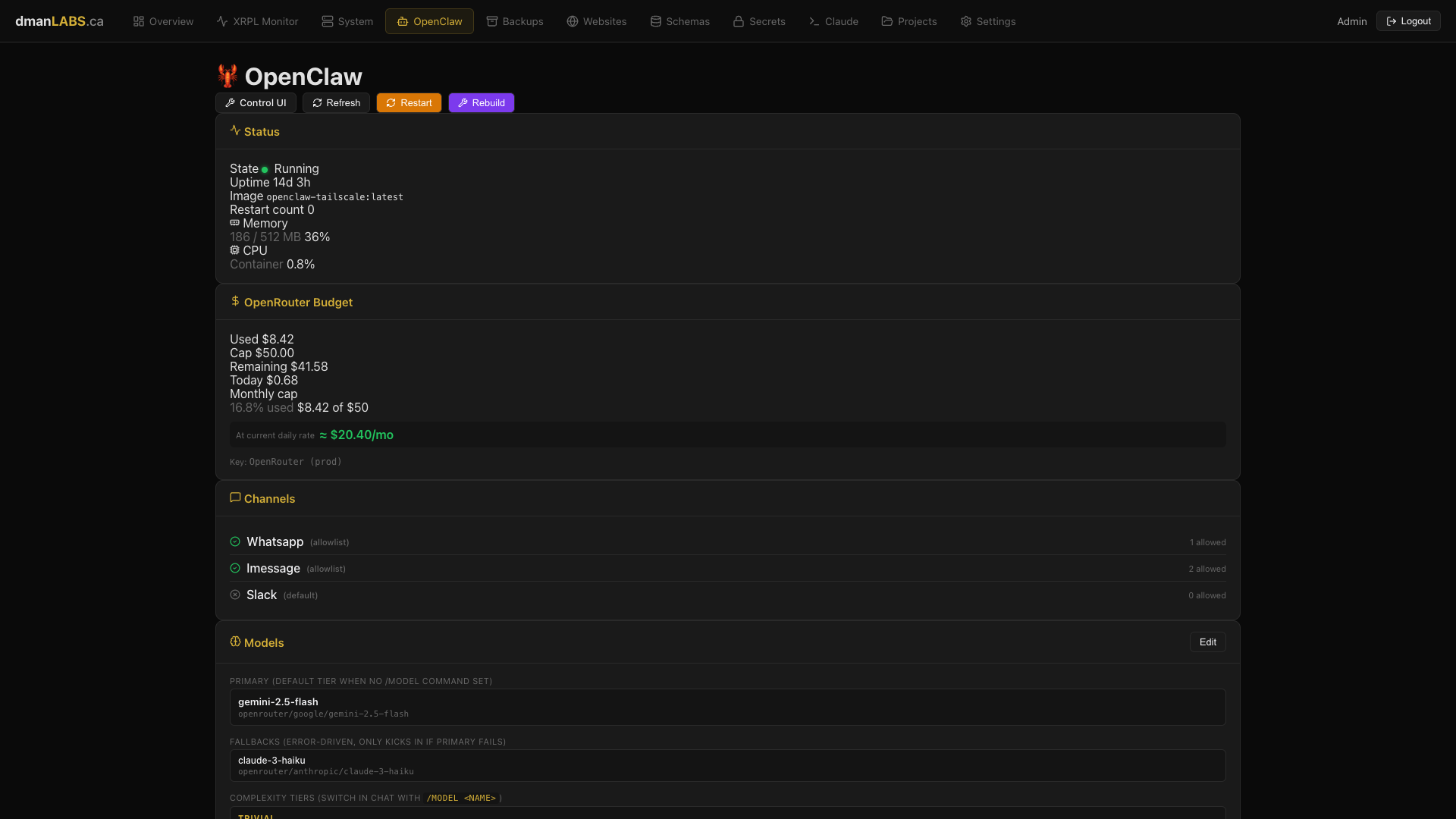Click the lobster icon beside OpenClaw title
Image resolution: width=1456 pixels, height=819 pixels.
click(227, 76)
